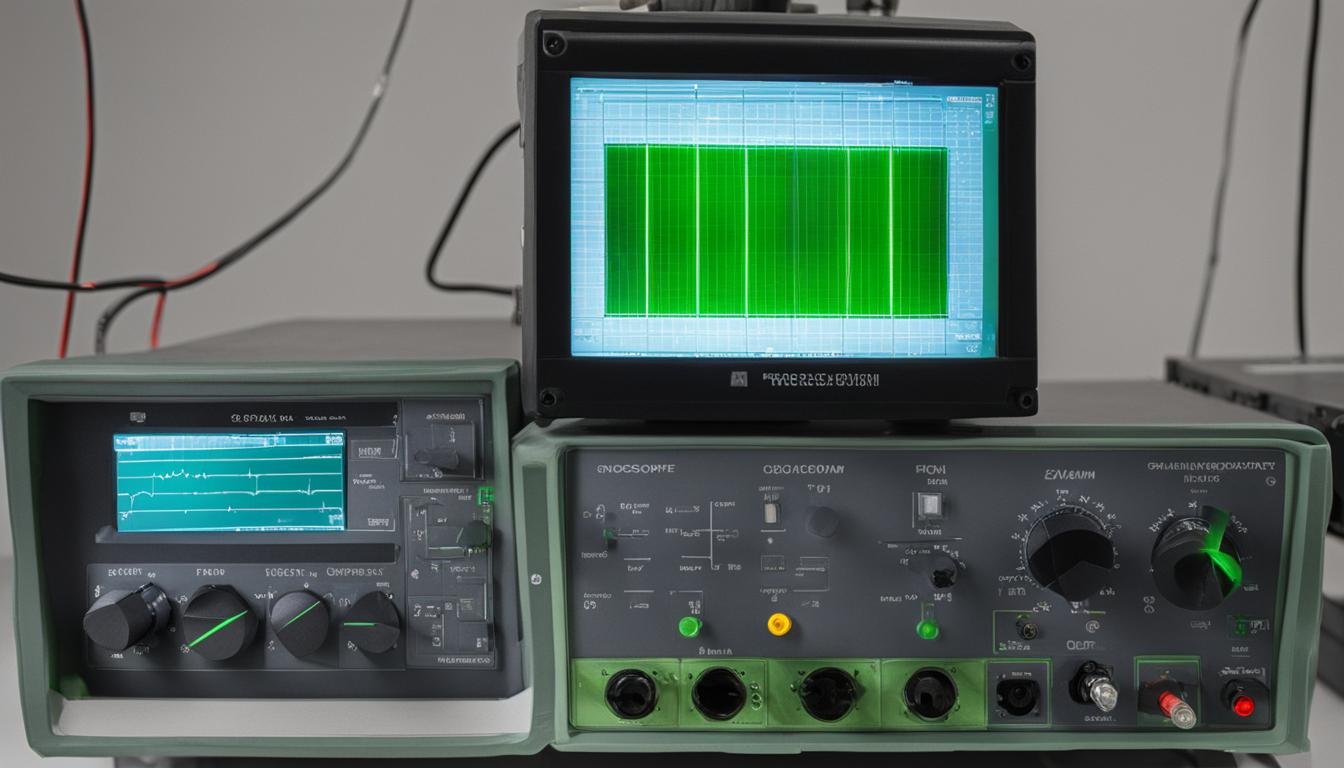Tap the green waveform on the top monitor

pos(776,231)
